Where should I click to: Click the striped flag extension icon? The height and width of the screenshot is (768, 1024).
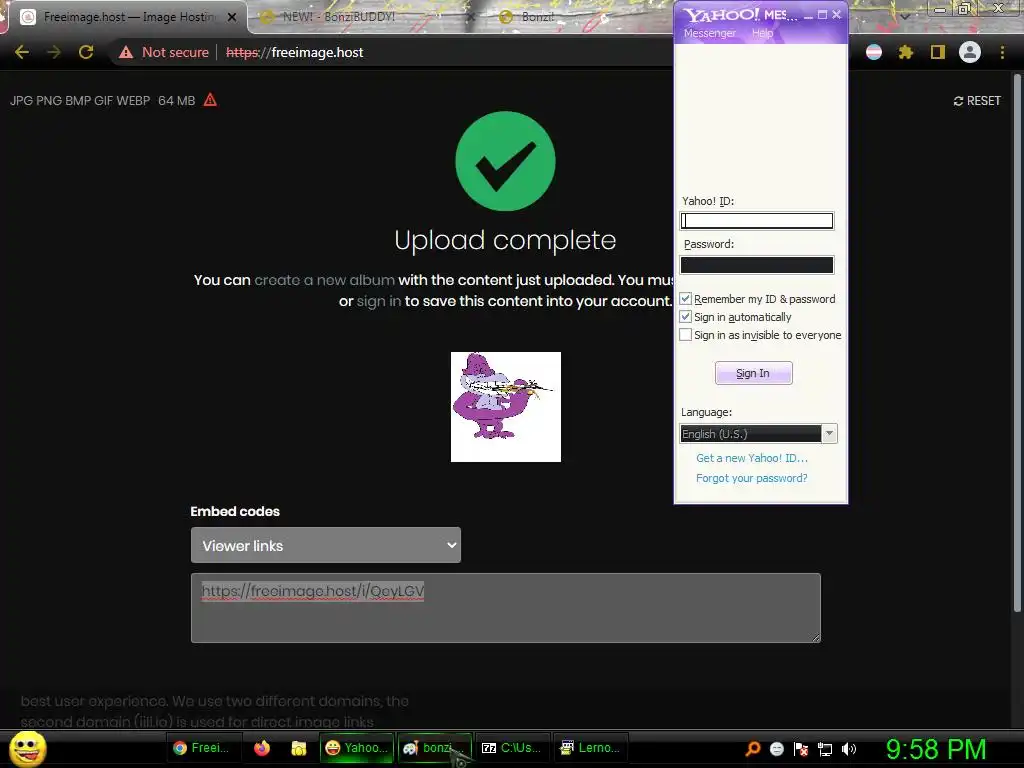point(874,52)
